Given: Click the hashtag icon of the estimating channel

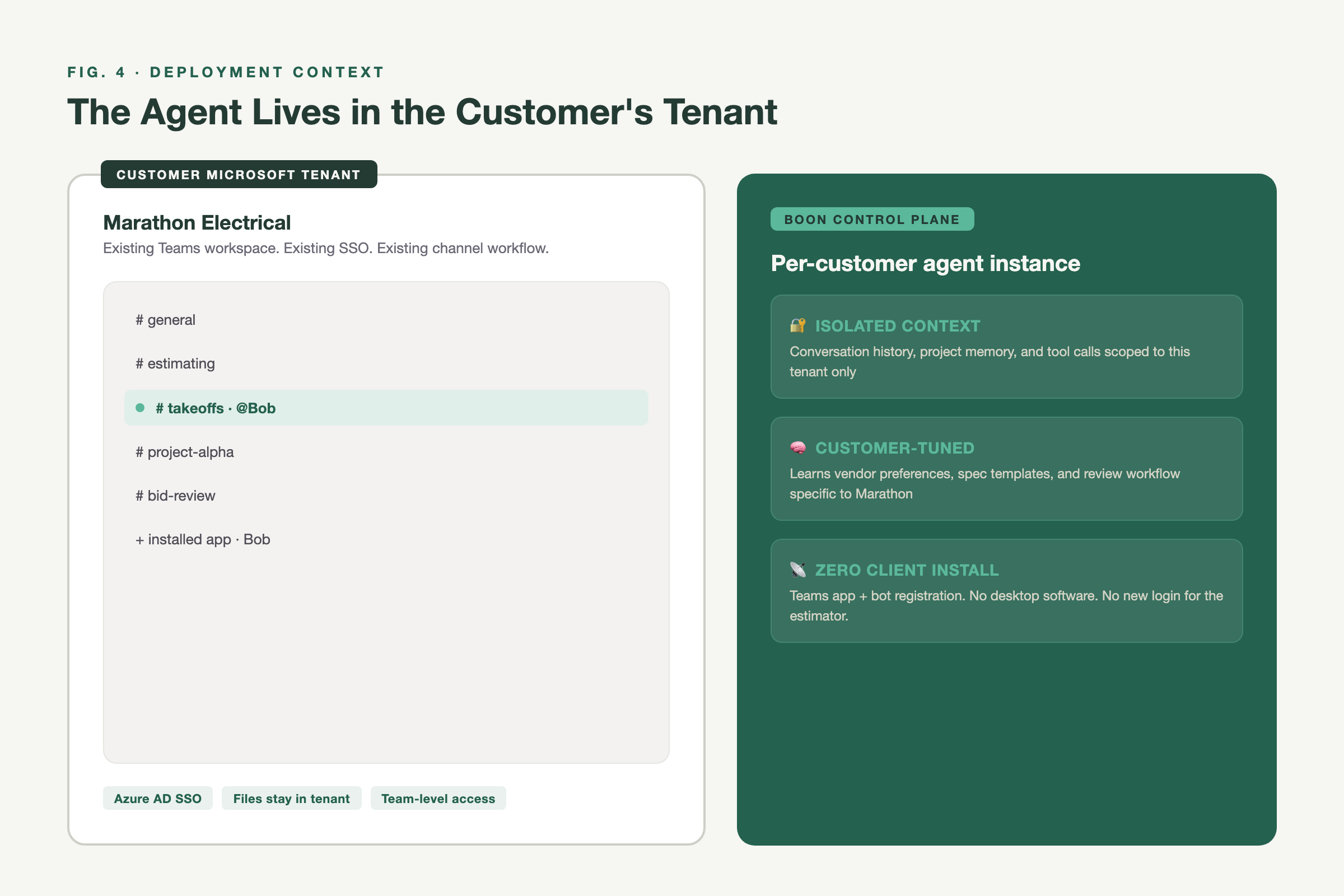Looking at the screenshot, I should [139, 363].
